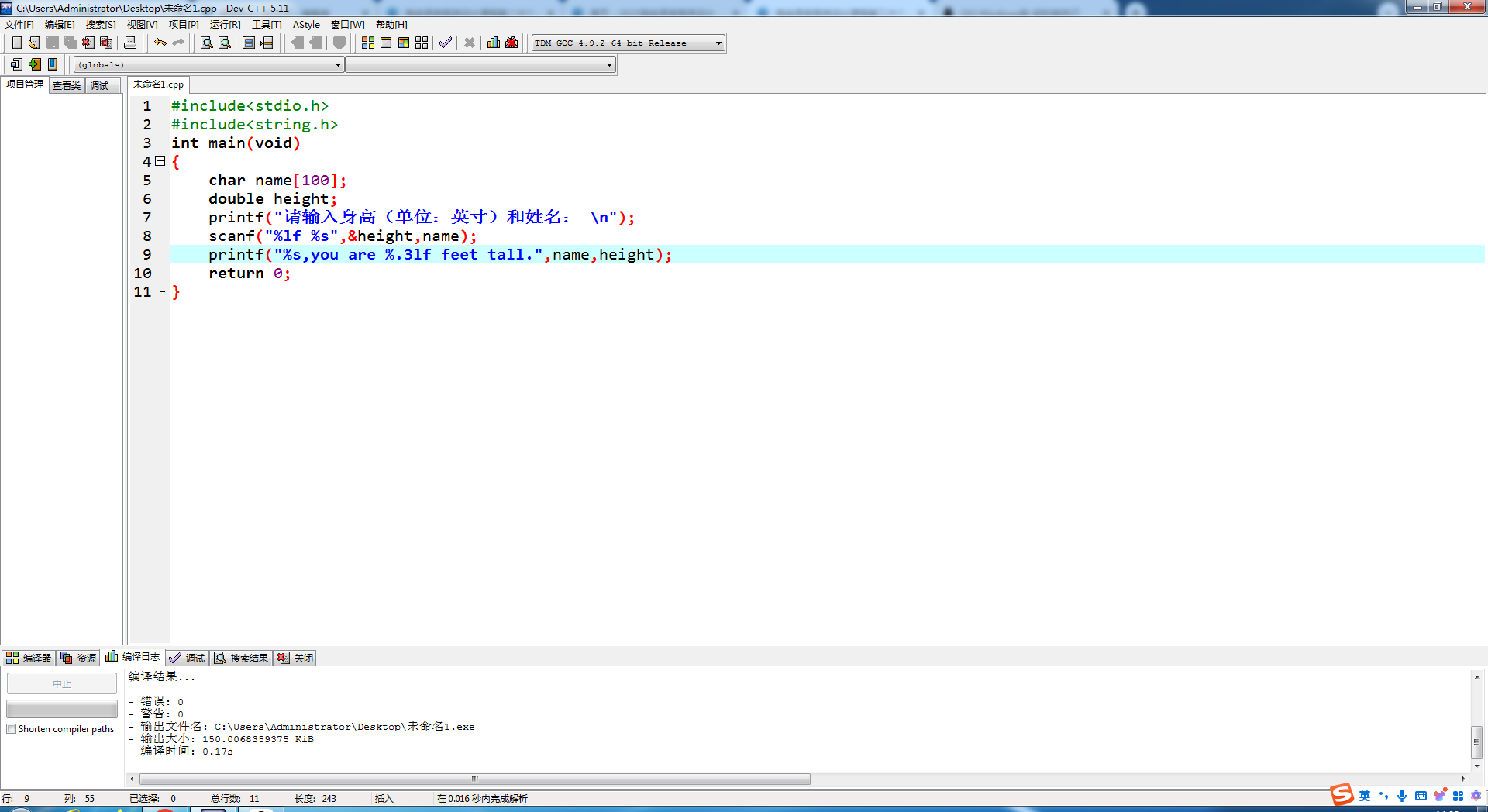1488x812 pixels.
Task: Open the 资源 bottom tab
Action: 78,658
